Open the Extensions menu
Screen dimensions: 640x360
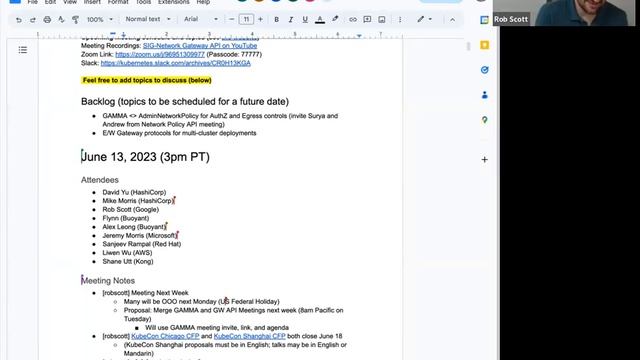[173, 2]
